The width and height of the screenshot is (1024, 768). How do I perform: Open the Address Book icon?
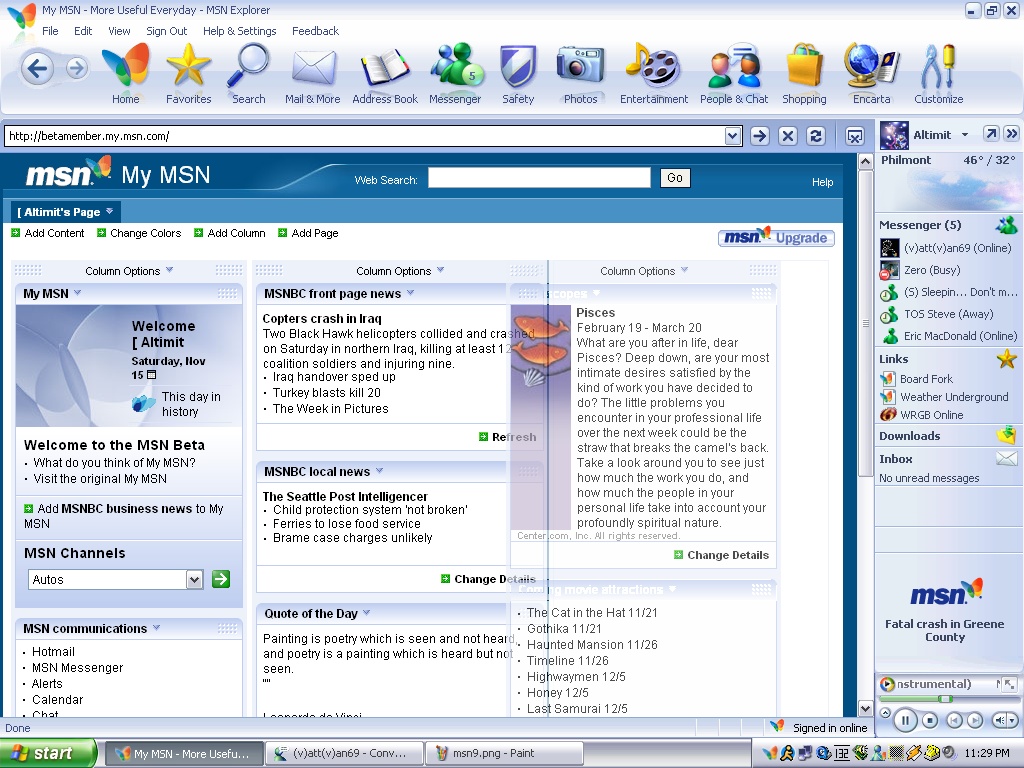coord(385,68)
